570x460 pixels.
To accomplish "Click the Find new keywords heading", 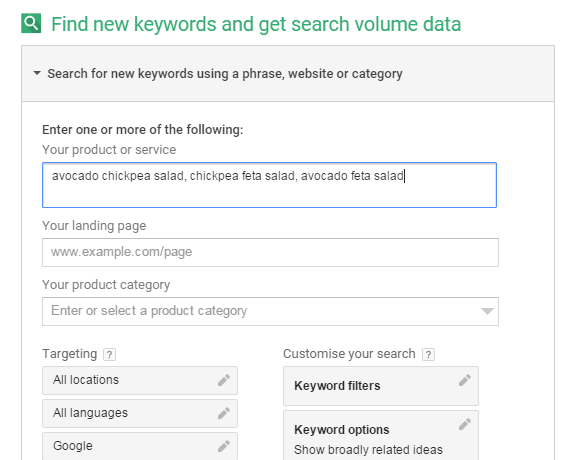I will (x=256, y=24).
